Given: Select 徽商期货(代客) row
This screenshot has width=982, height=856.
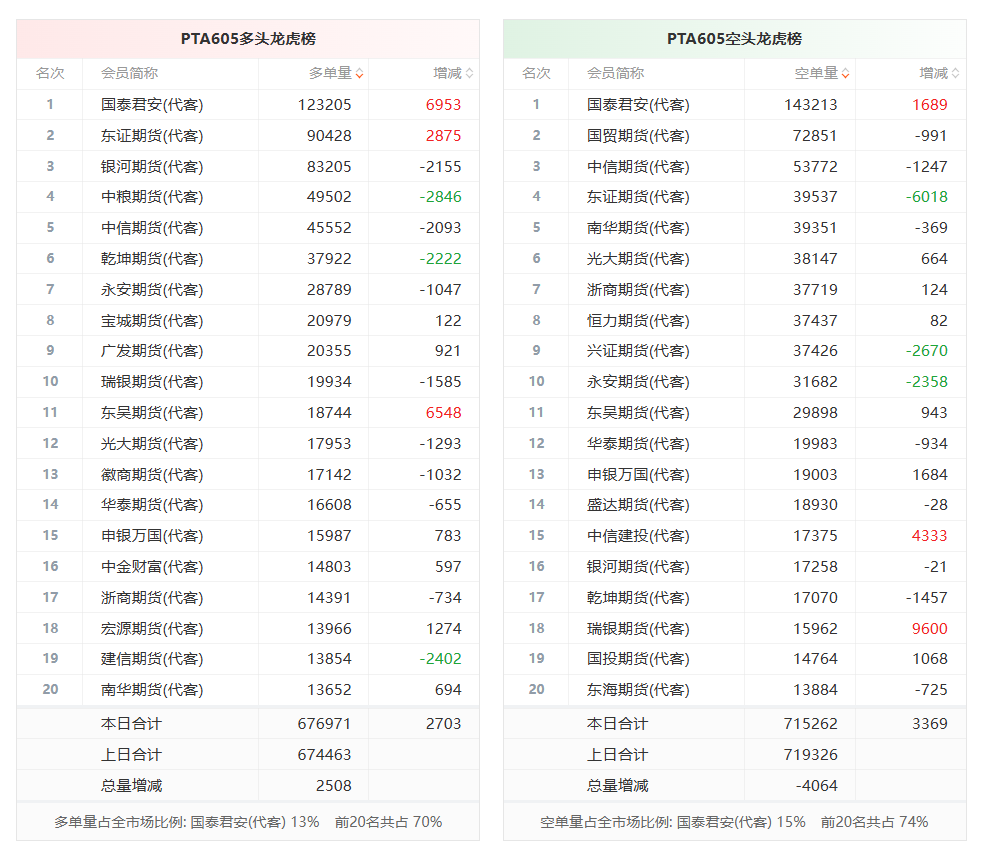Looking at the screenshot, I should (x=248, y=475).
